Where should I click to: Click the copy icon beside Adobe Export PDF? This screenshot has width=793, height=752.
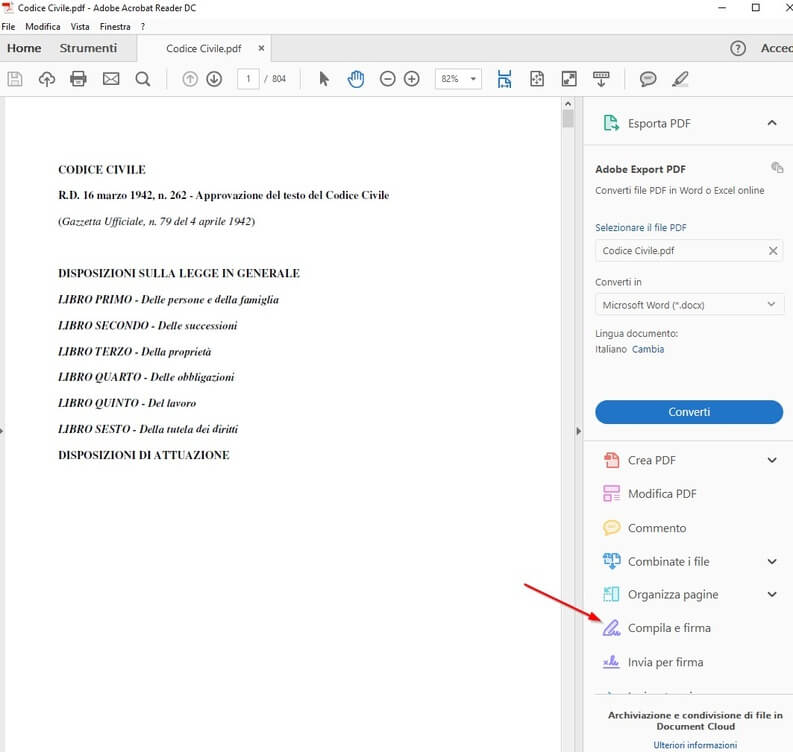coord(777,167)
